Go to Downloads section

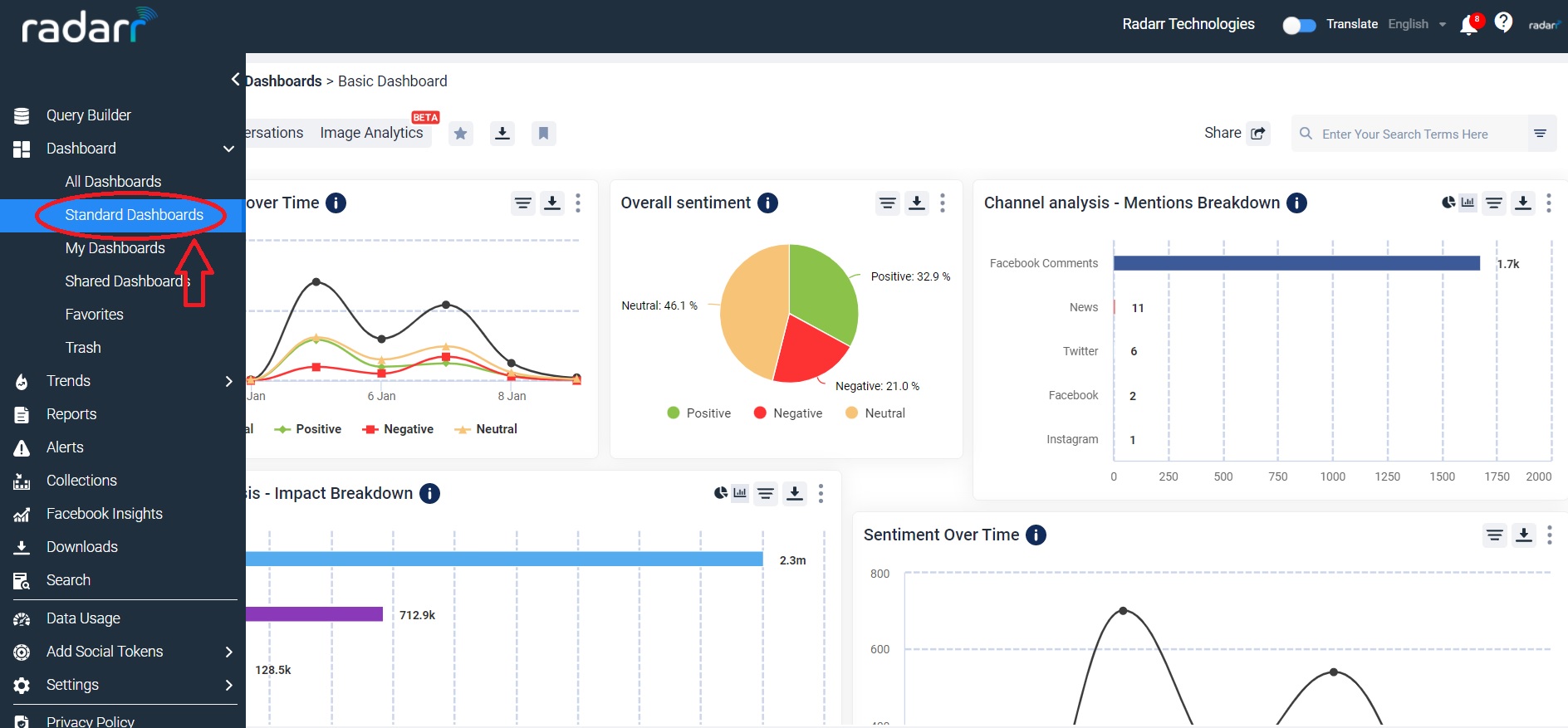pyautogui.click(x=82, y=547)
